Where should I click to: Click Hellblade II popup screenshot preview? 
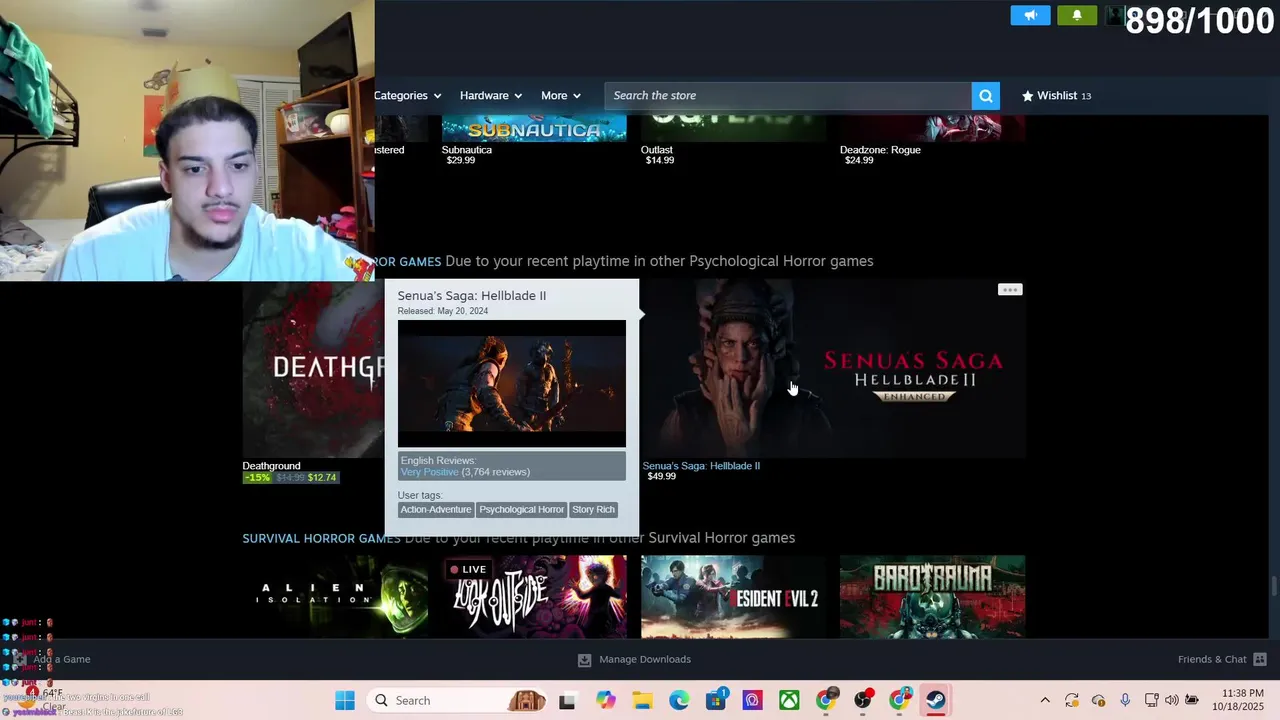(x=512, y=384)
